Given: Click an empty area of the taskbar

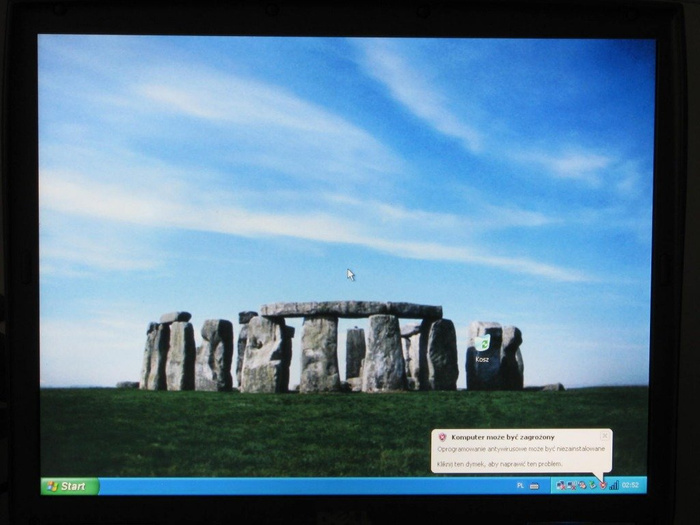Looking at the screenshot, I should 300,486.
